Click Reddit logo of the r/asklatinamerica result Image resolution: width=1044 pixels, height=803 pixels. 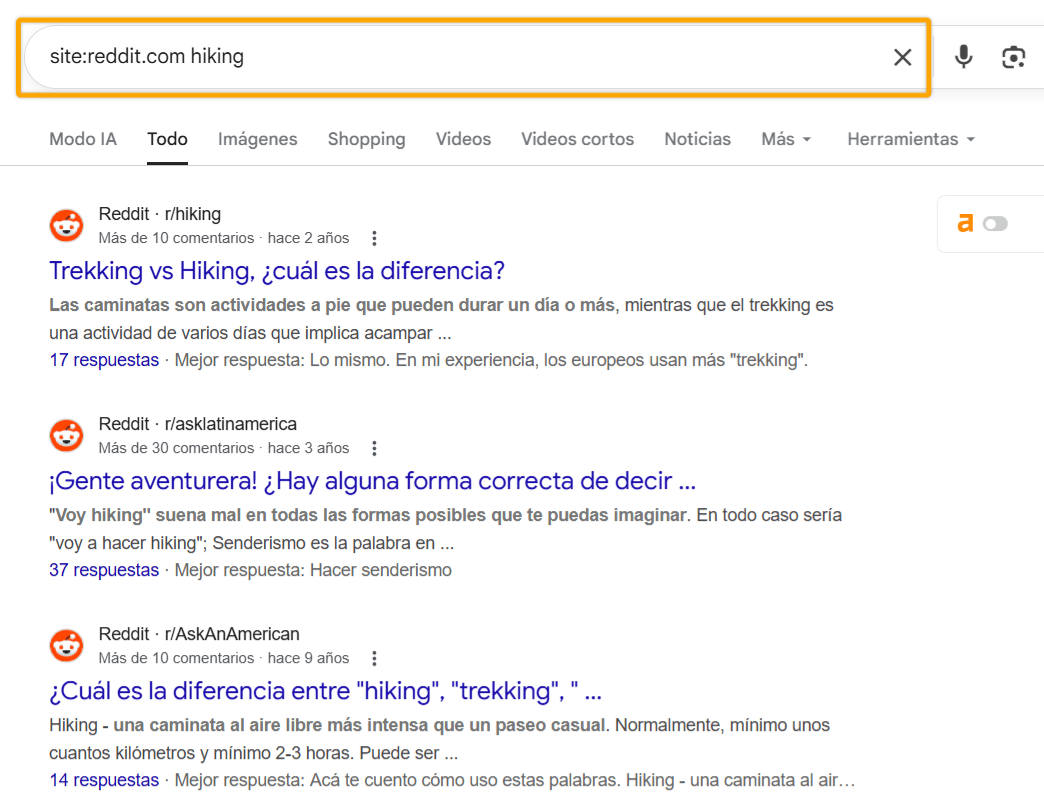[67, 435]
